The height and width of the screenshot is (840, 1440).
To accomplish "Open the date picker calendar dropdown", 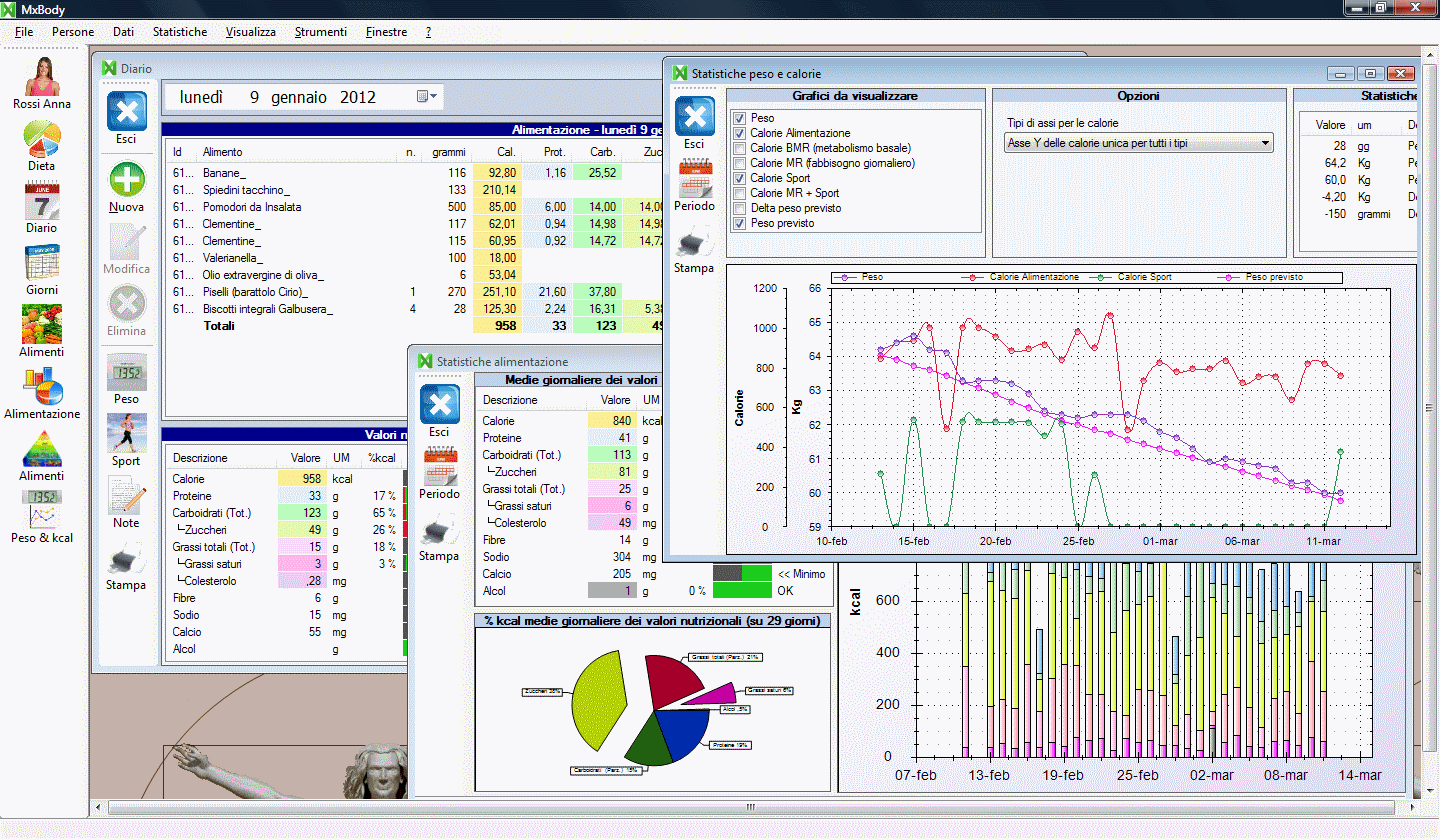I will (x=427, y=97).
